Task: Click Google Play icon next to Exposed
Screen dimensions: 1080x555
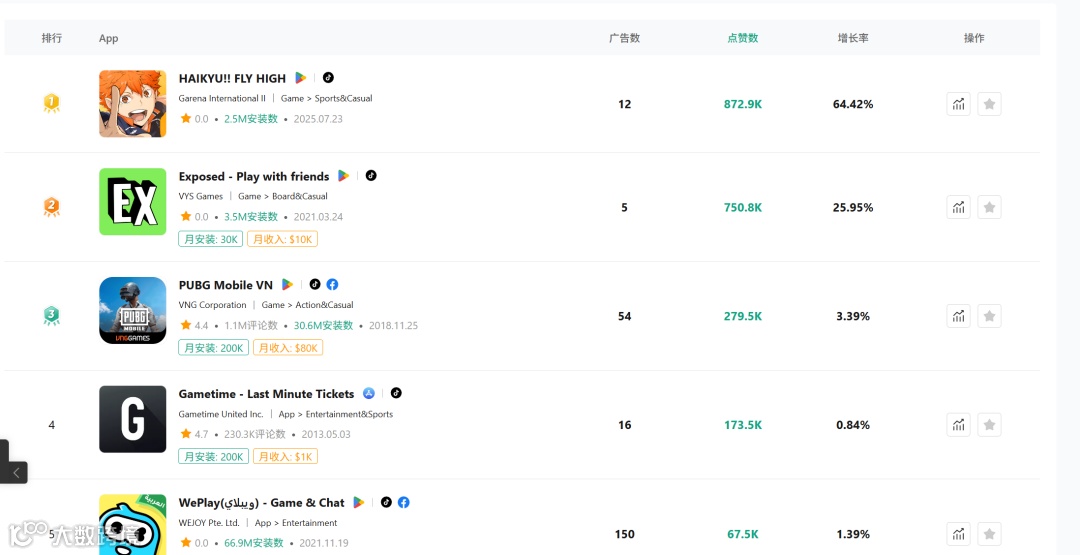Action: click(344, 176)
